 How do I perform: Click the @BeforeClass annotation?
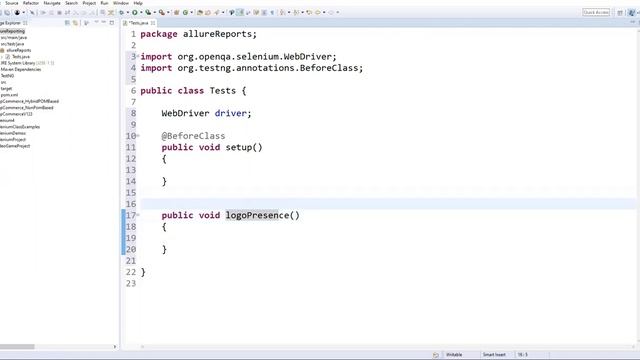(x=193, y=136)
